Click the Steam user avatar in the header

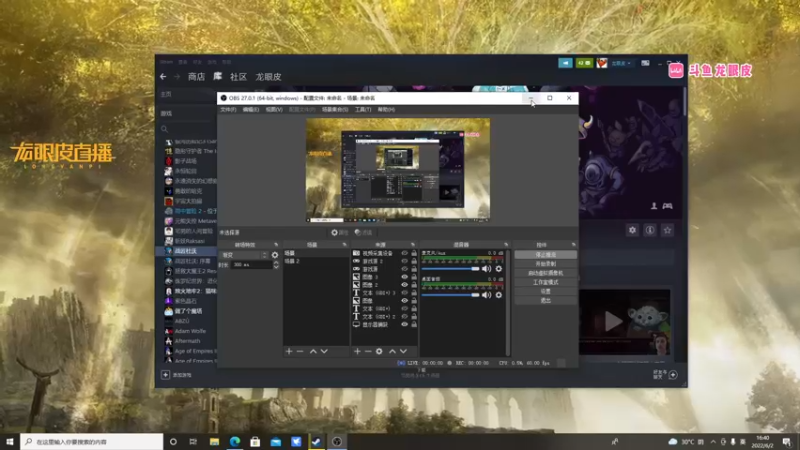[602, 63]
